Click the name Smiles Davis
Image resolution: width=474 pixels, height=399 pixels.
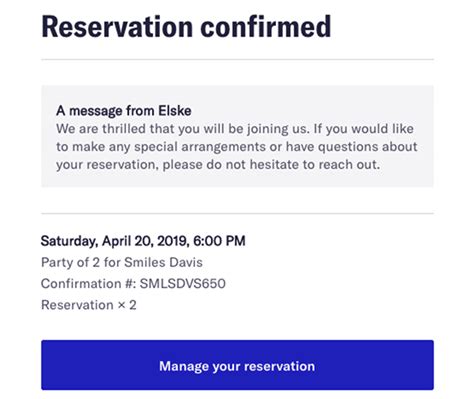pos(164,262)
